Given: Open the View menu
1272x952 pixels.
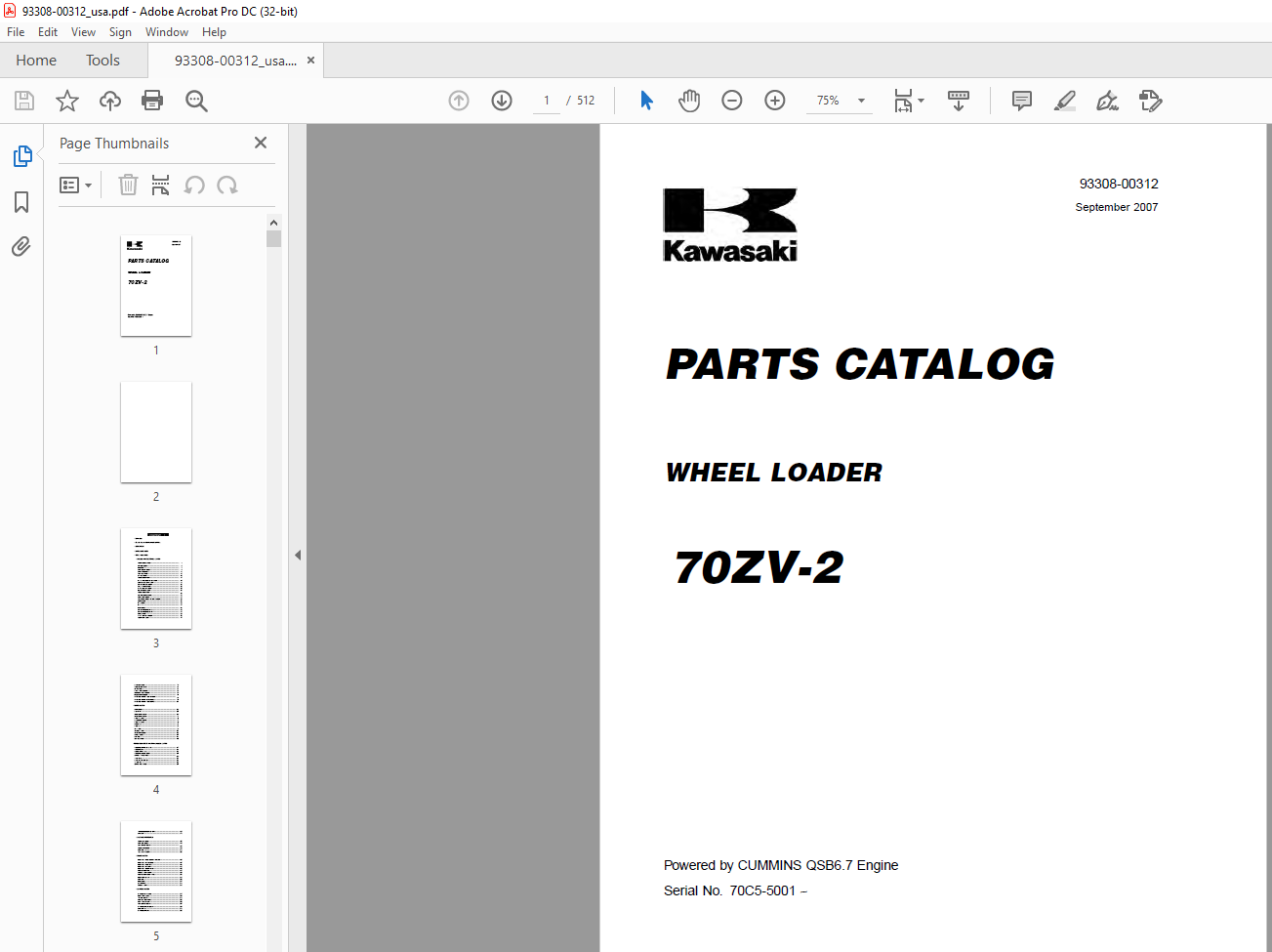Looking at the screenshot, I should [x=83, y=32].
